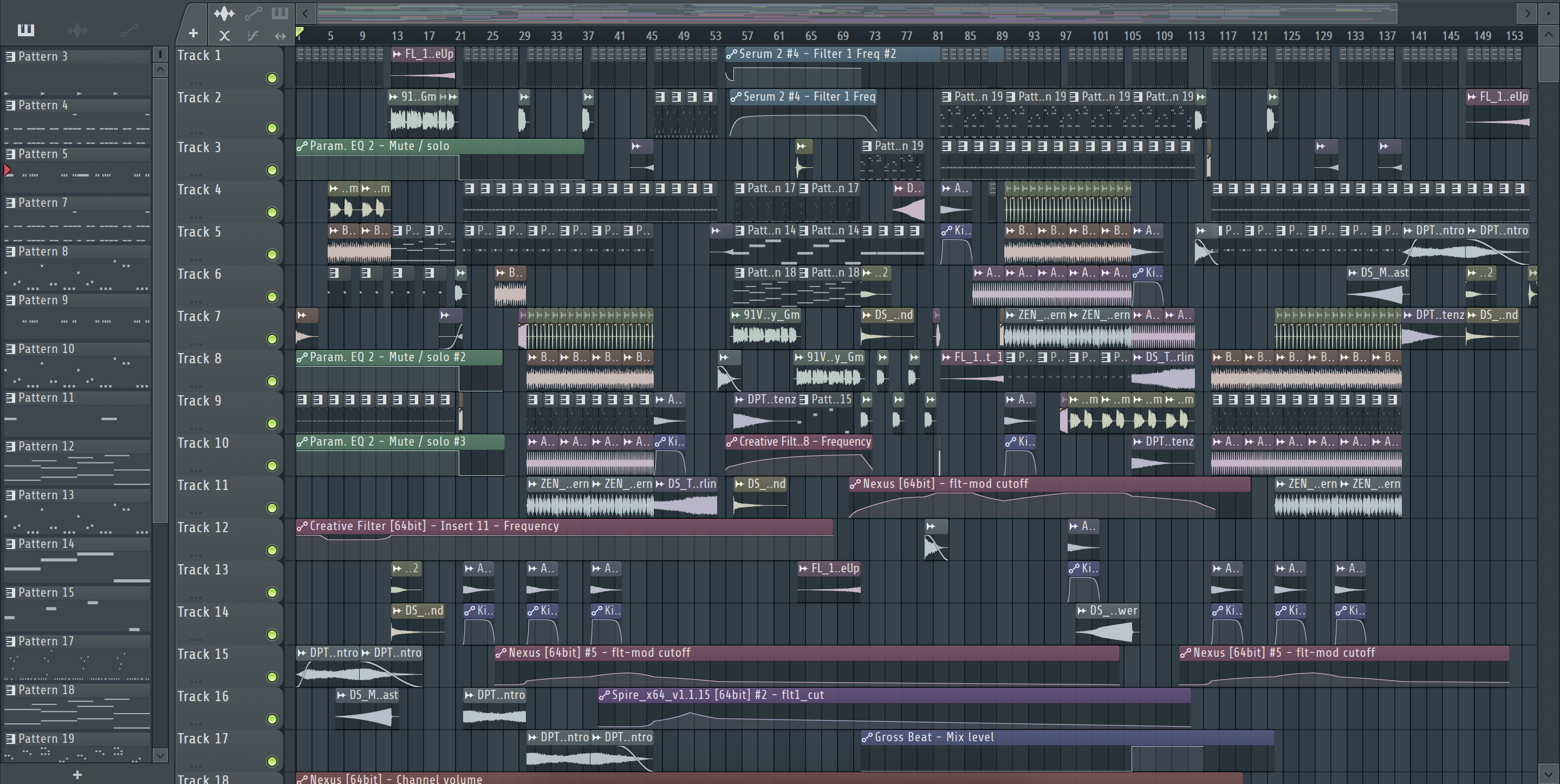Click the picker panel scroll-up arrow

[160, 69]
